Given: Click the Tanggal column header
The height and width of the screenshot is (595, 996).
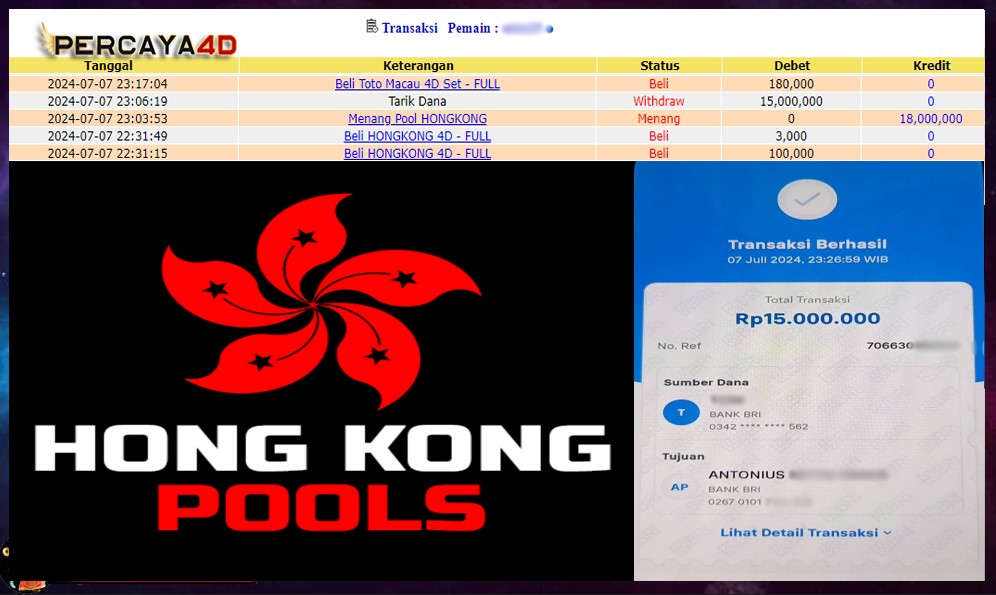Looking at the screenshot, I should point(107,66).
